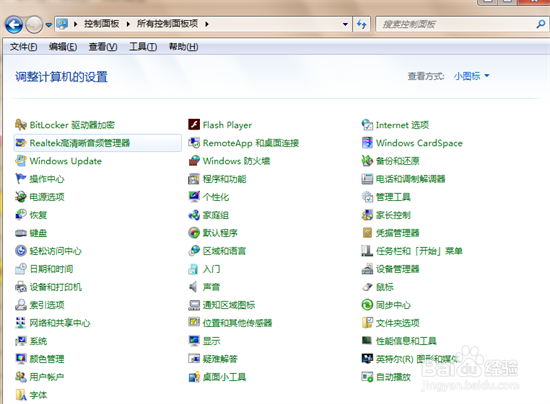Open the 帮助(H) menu
This screenshot has width=550, height=404.
point(183,47)
